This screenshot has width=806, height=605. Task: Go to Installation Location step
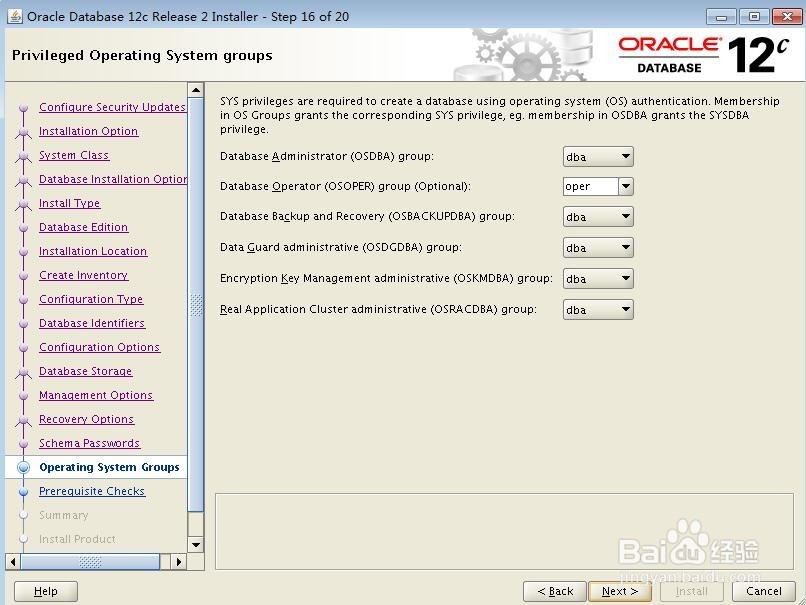click(93, 251)
